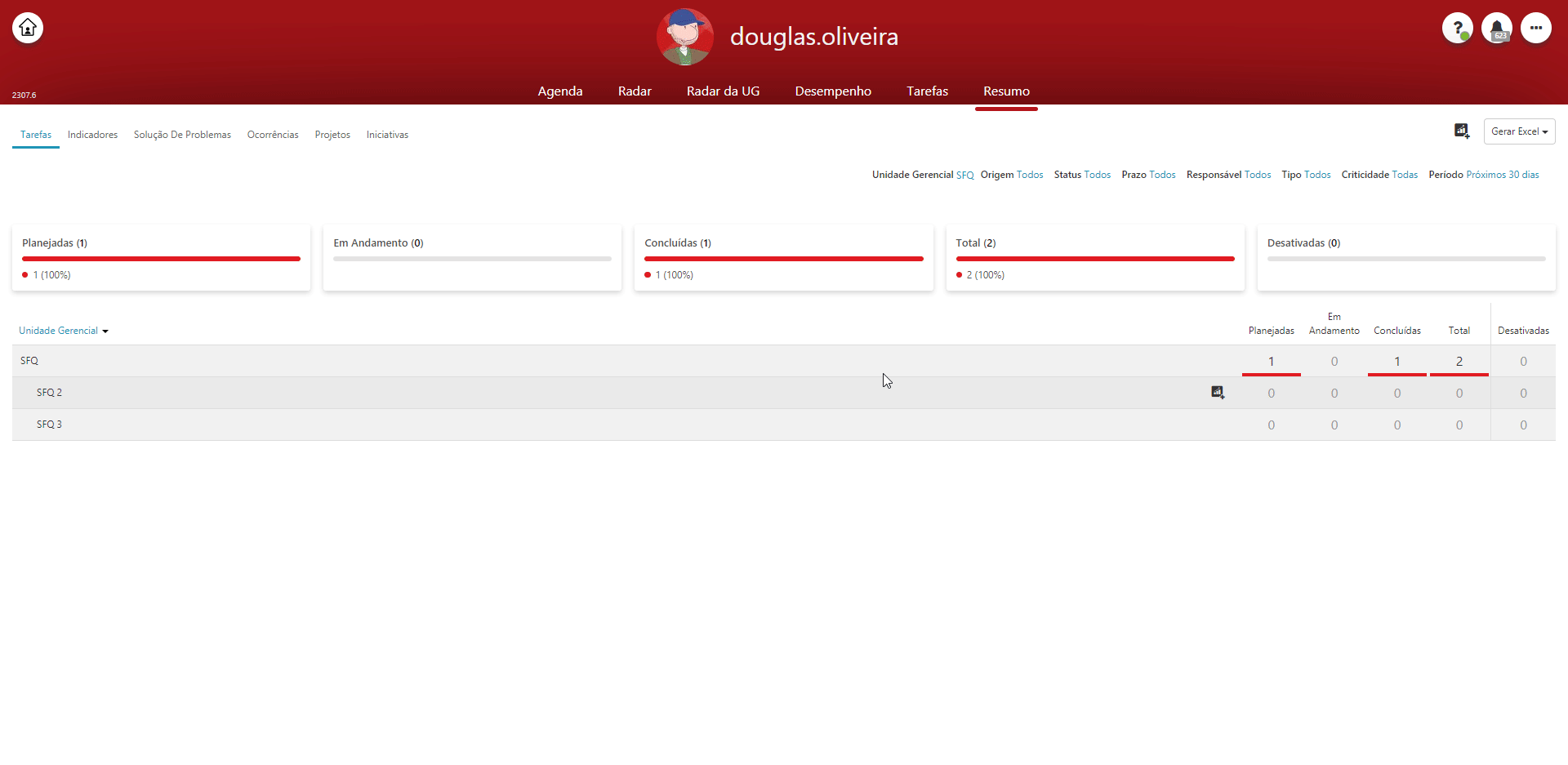This screenshot has width=1568, height=765.
Task: Click the douglas.oliveira profile avatar
Action: pos(685,37)
